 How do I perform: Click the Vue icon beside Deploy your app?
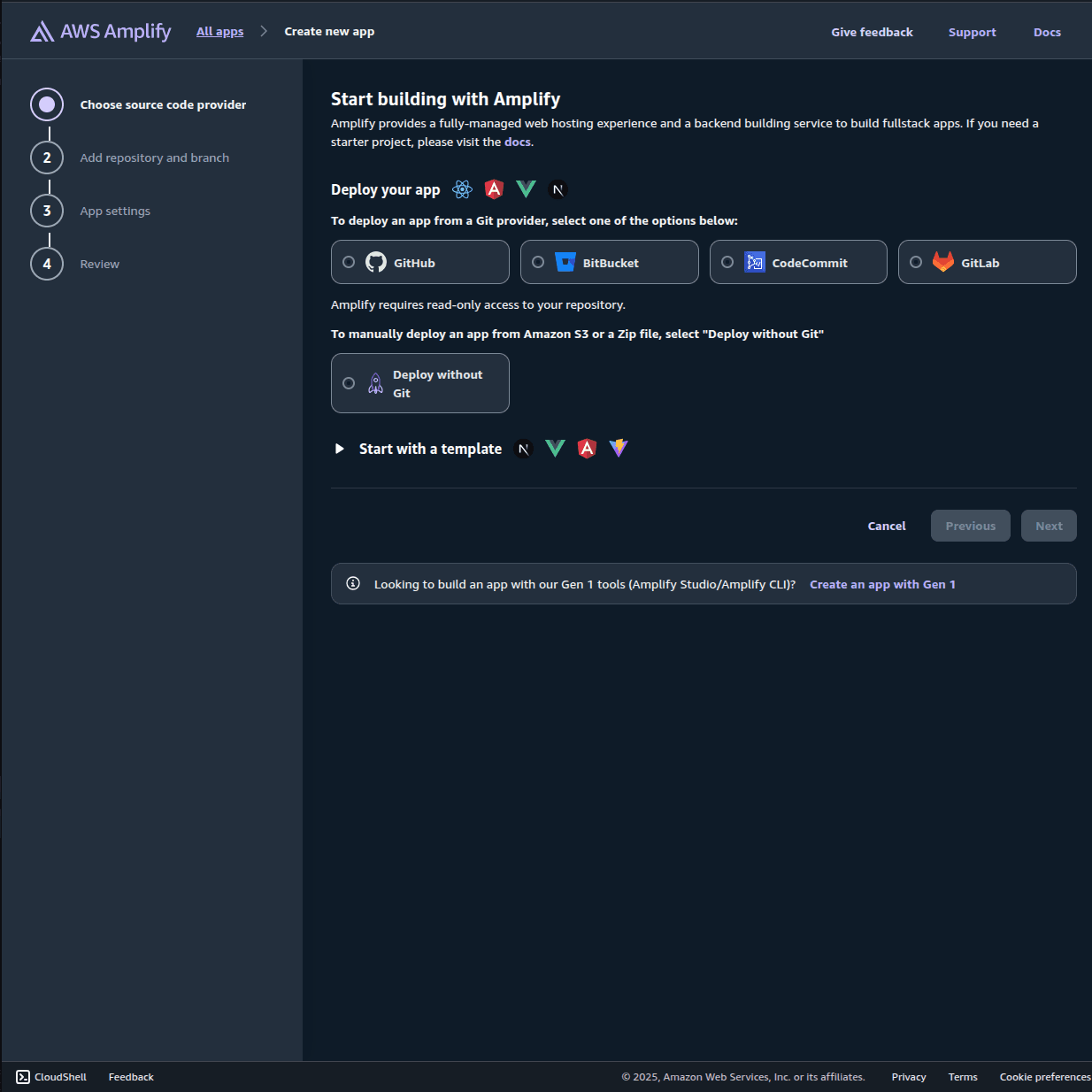[526, 189]
